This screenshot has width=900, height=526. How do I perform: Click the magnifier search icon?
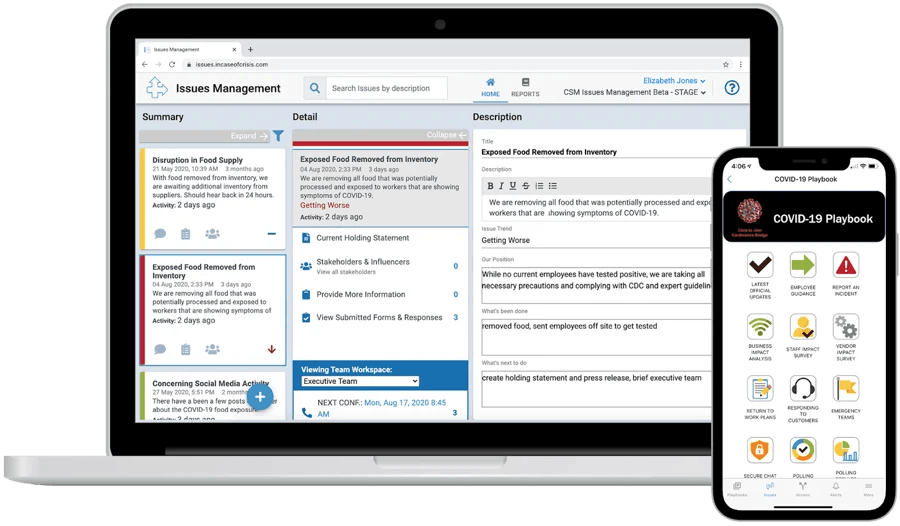click(314, 88)
